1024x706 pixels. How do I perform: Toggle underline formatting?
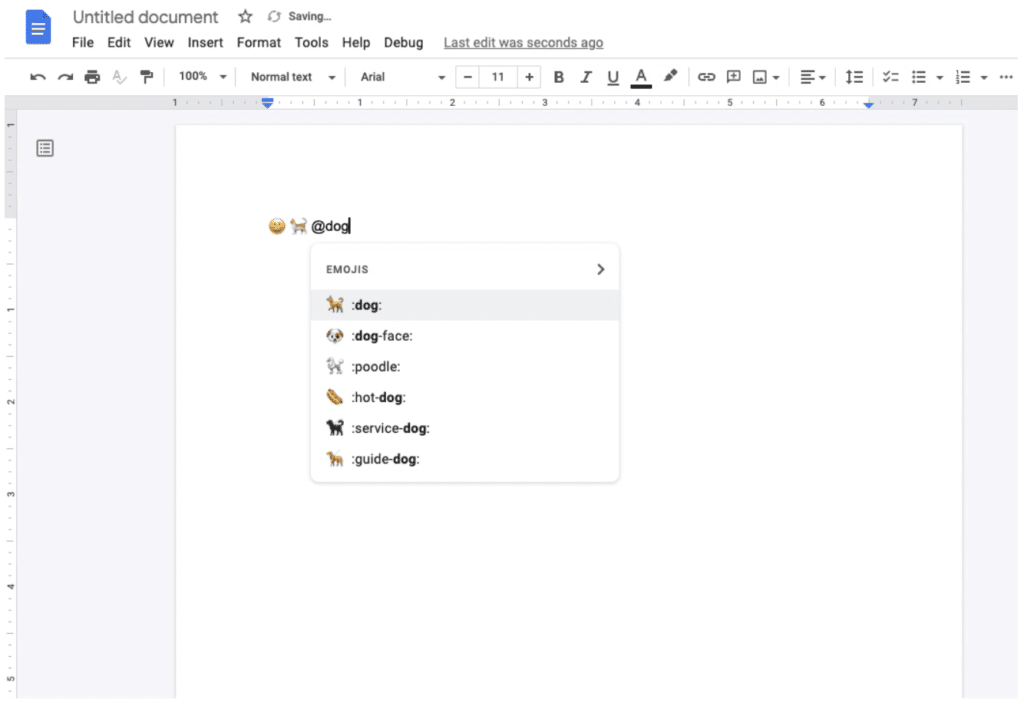pos(613,76)
